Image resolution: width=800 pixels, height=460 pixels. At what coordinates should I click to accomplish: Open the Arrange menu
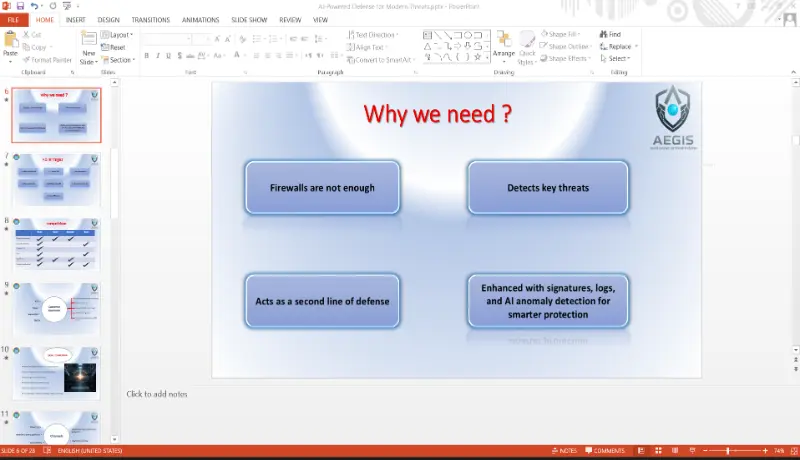pyautogui.click(x=504, y=47)
